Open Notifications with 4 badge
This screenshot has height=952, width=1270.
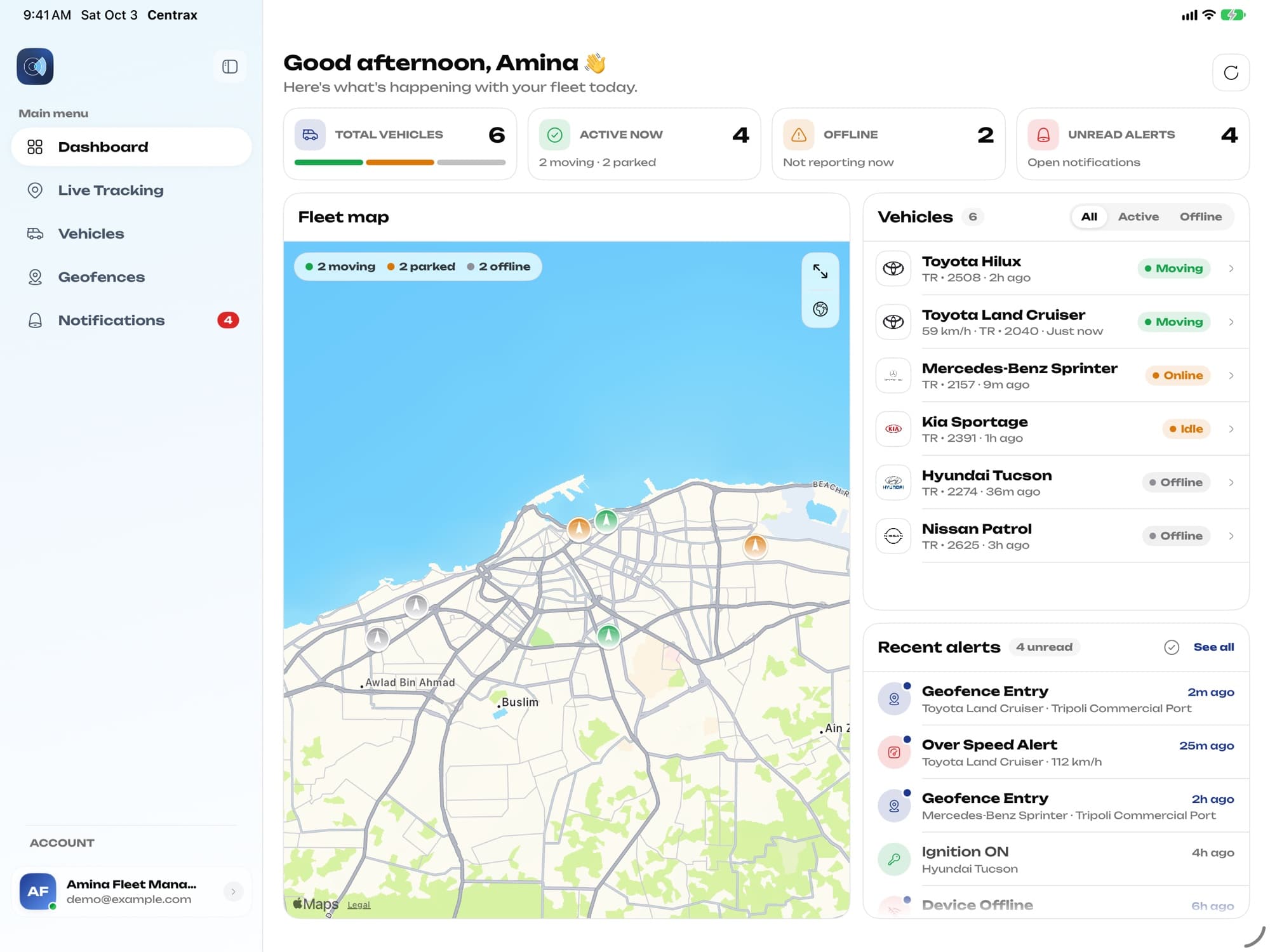(131, 321)
